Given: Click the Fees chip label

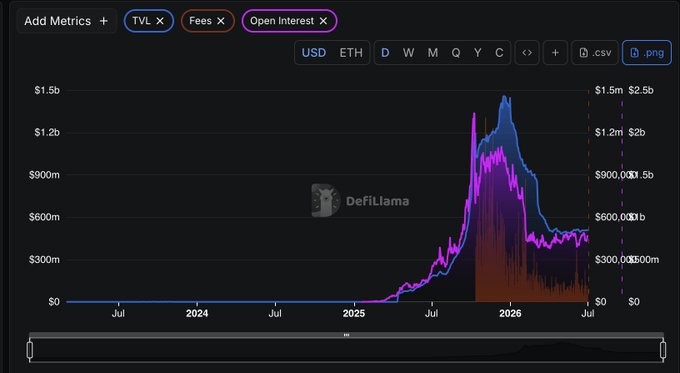Looking at the screenshot, I should pos(200,21).
